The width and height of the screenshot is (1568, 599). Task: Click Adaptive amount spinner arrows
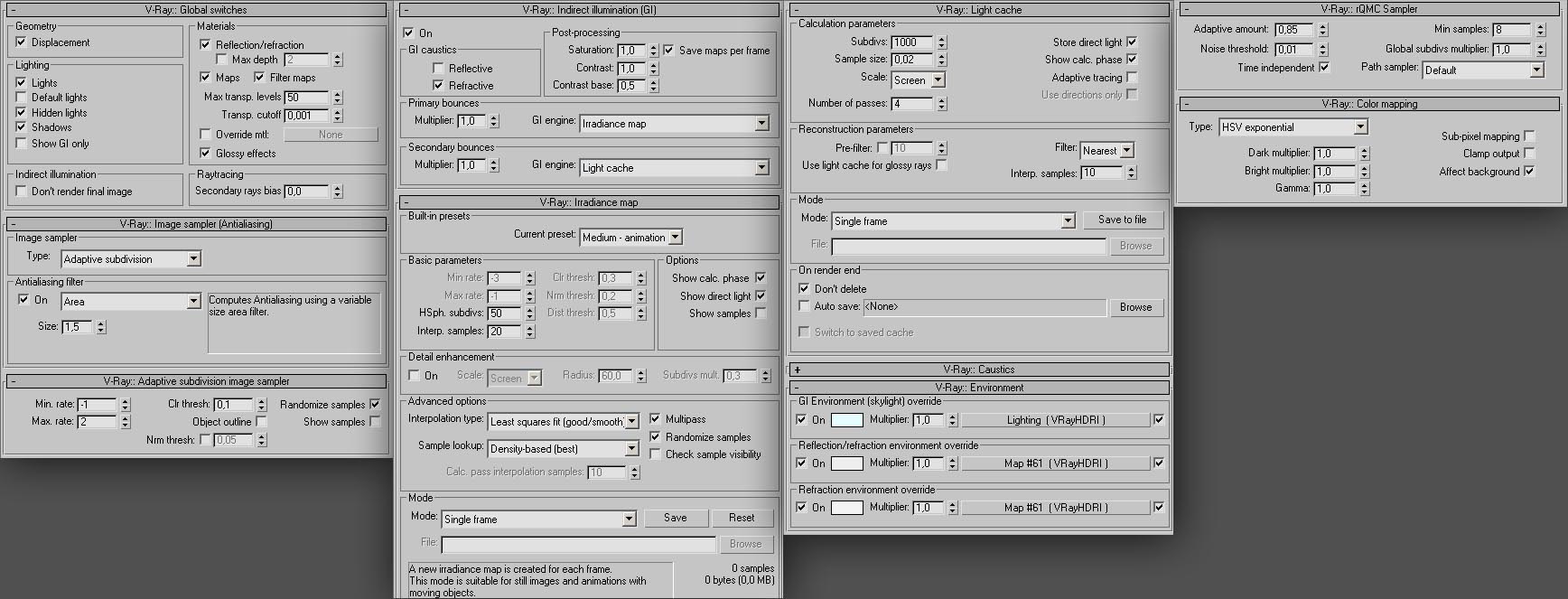coord(1323,30)
